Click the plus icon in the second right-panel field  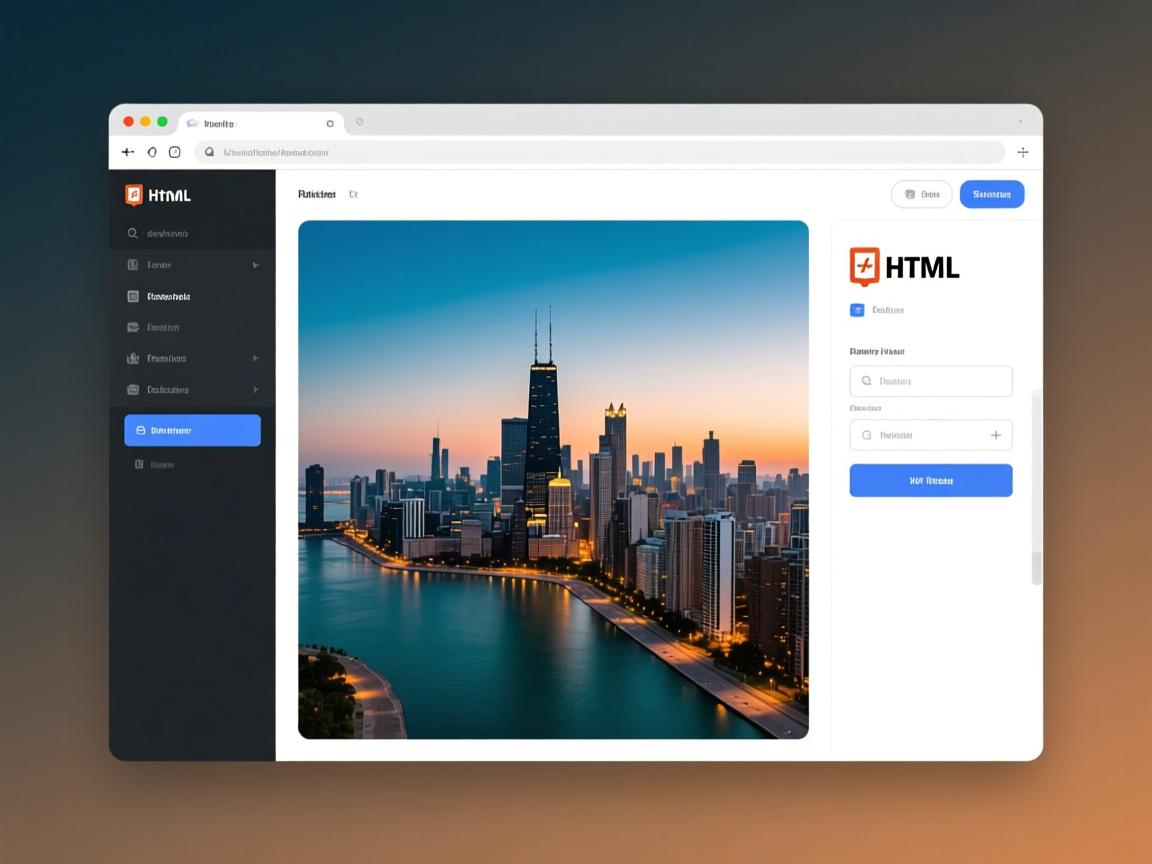tap(995, 435)
